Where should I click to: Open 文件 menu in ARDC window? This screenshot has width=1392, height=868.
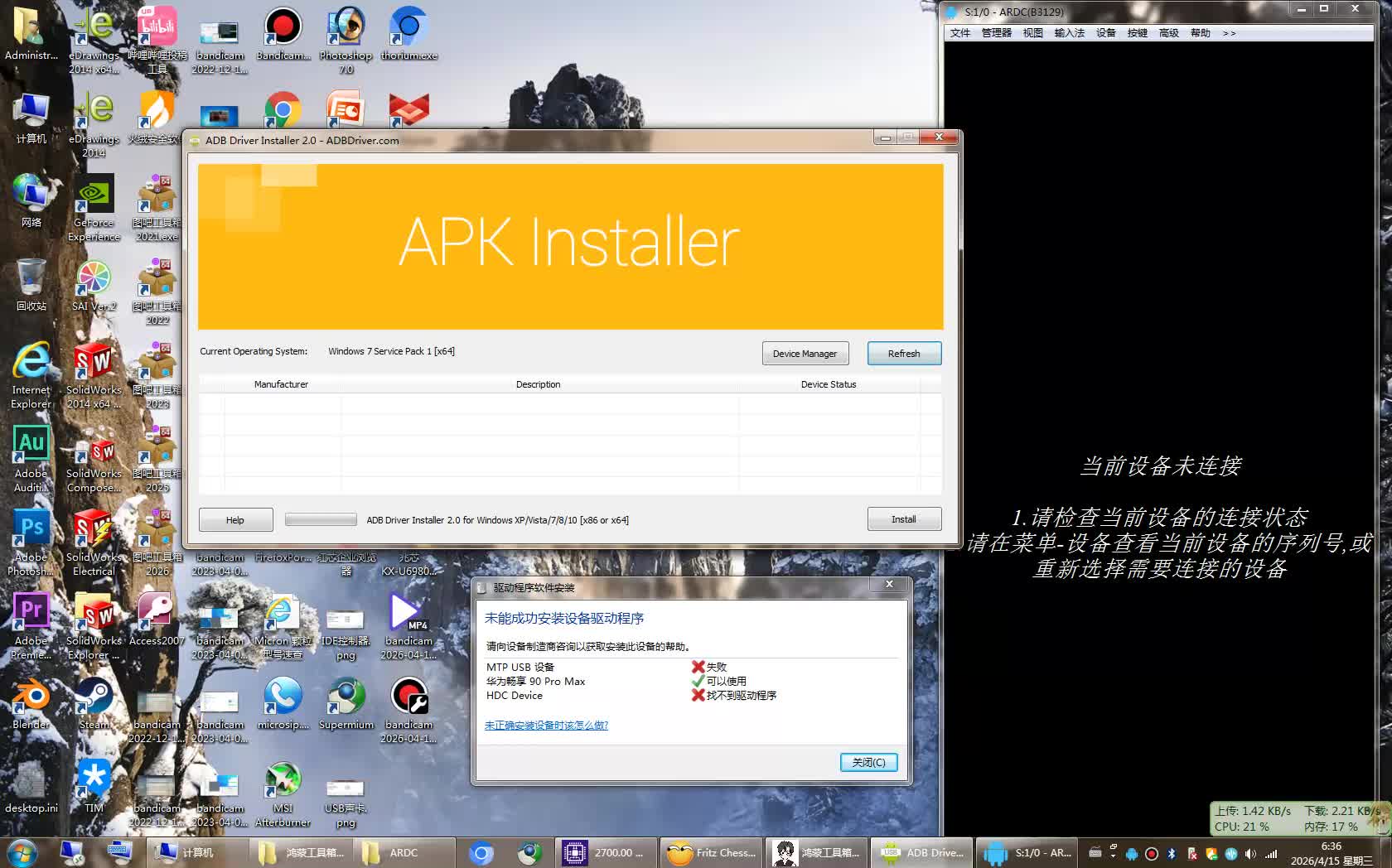coord(959,33)
